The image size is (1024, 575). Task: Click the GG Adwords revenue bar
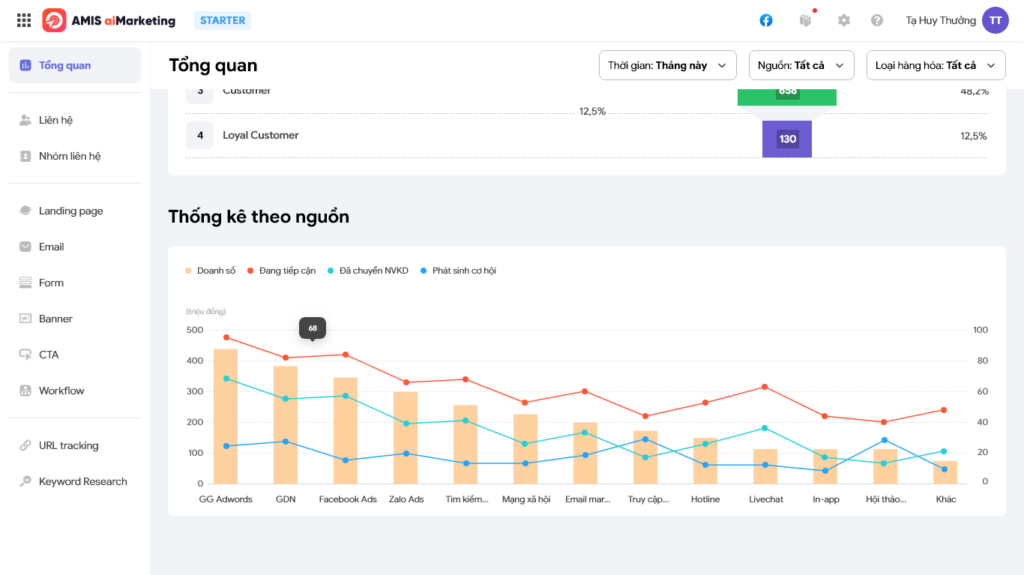[x=226, y=415]
